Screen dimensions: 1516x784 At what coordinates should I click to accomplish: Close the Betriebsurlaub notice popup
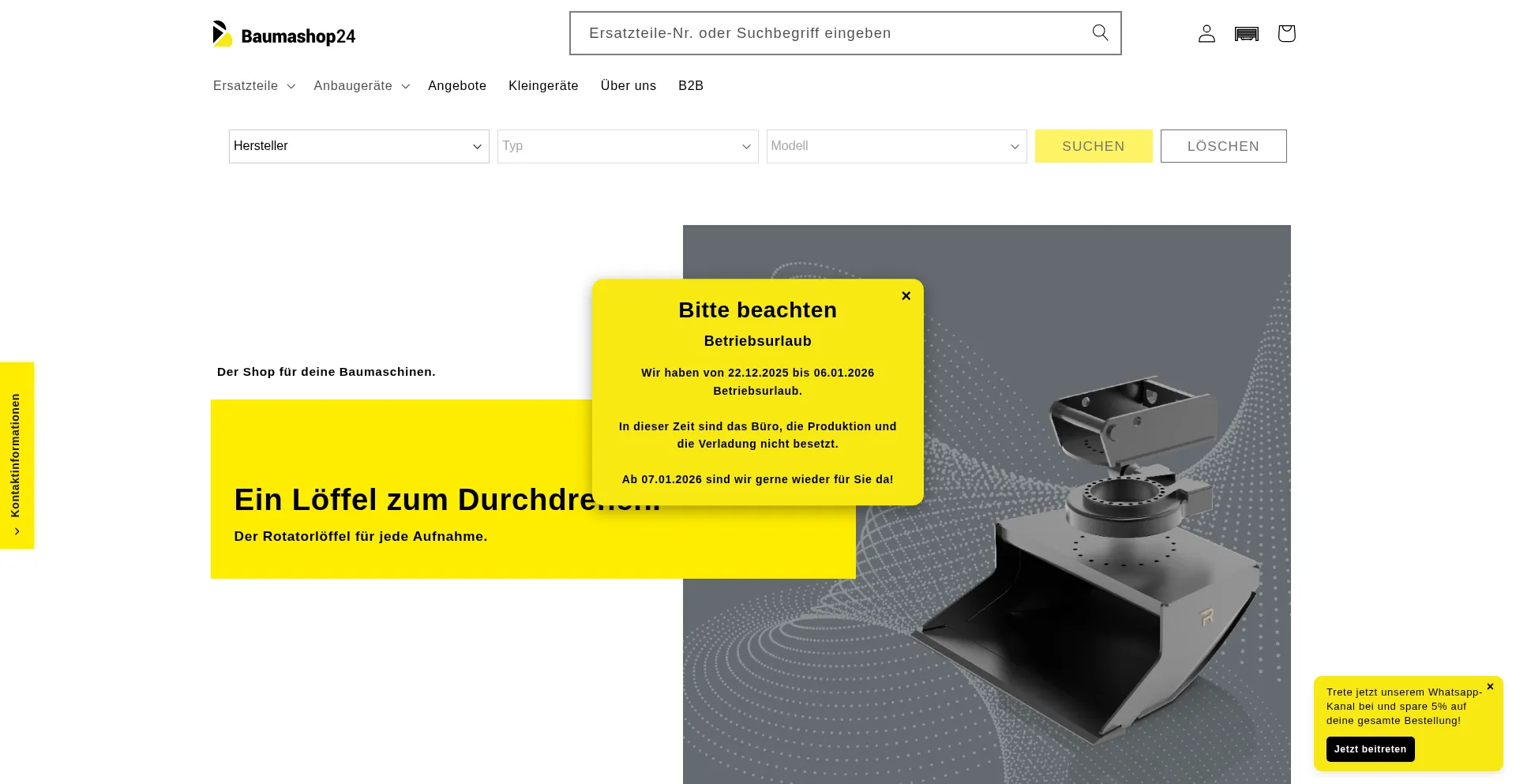[x=906, y=296]
